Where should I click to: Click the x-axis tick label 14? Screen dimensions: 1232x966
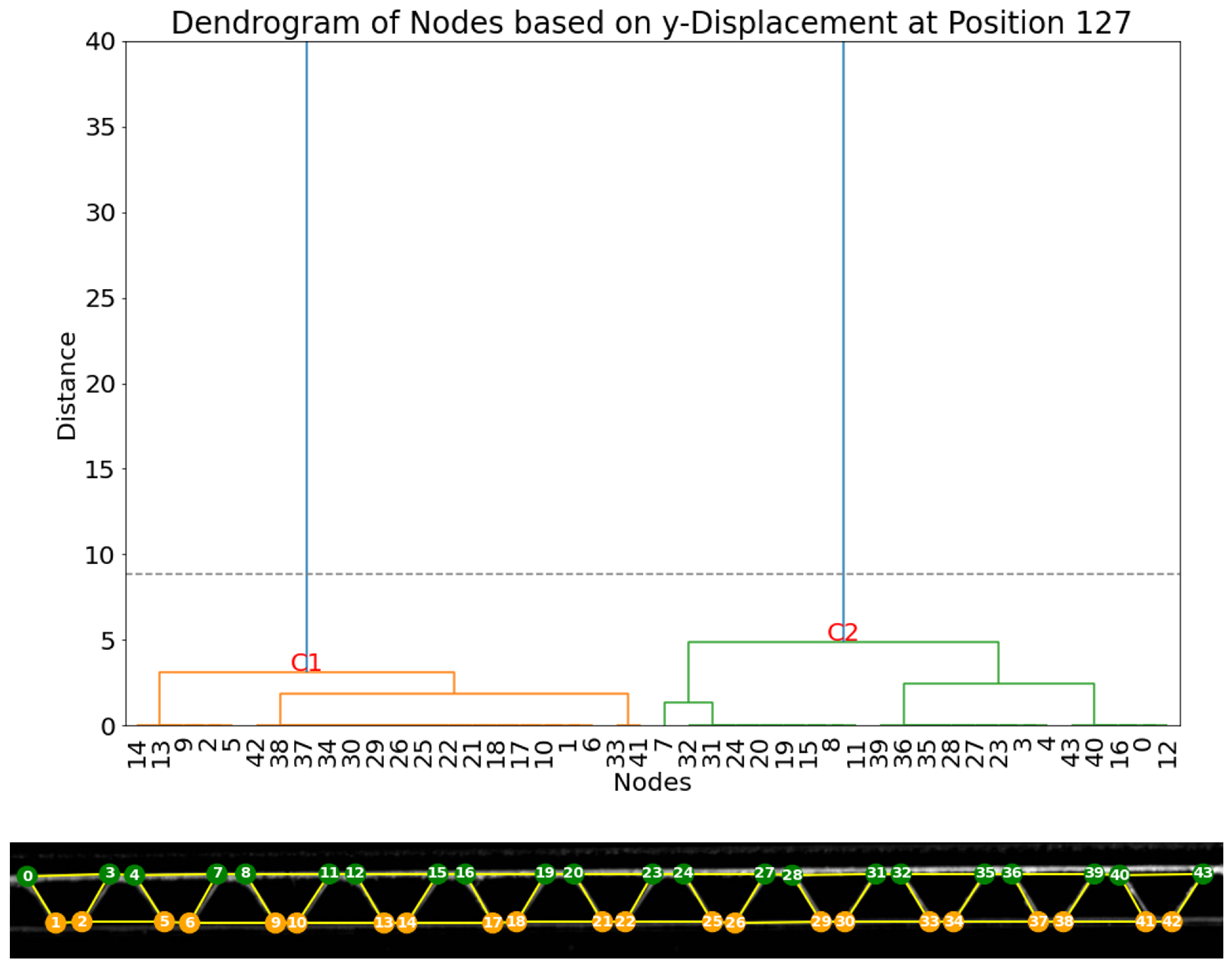tap(137, 755)
